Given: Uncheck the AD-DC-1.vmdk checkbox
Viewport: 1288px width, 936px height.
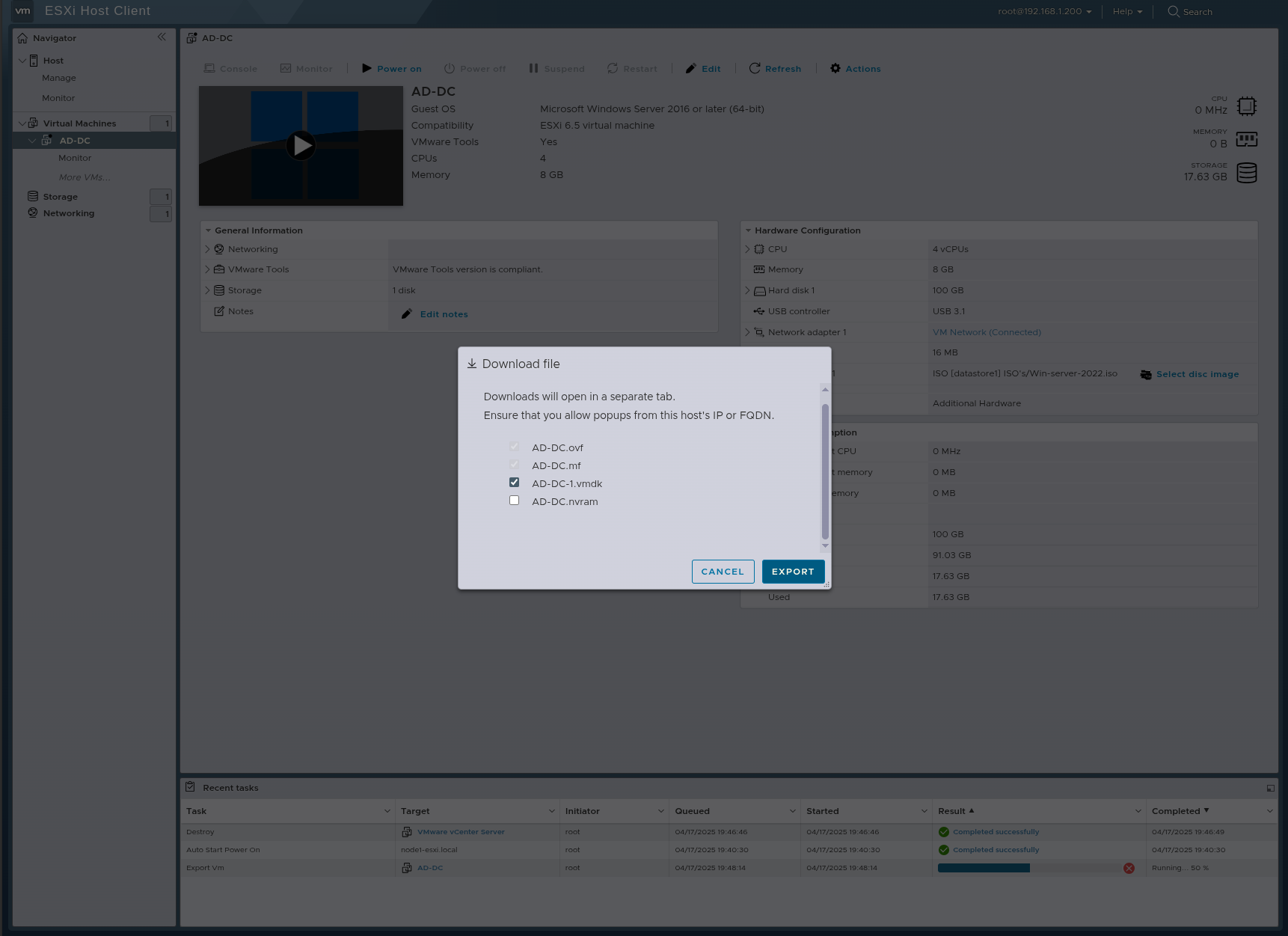Looking at the screenshot, I should [514, 482].
